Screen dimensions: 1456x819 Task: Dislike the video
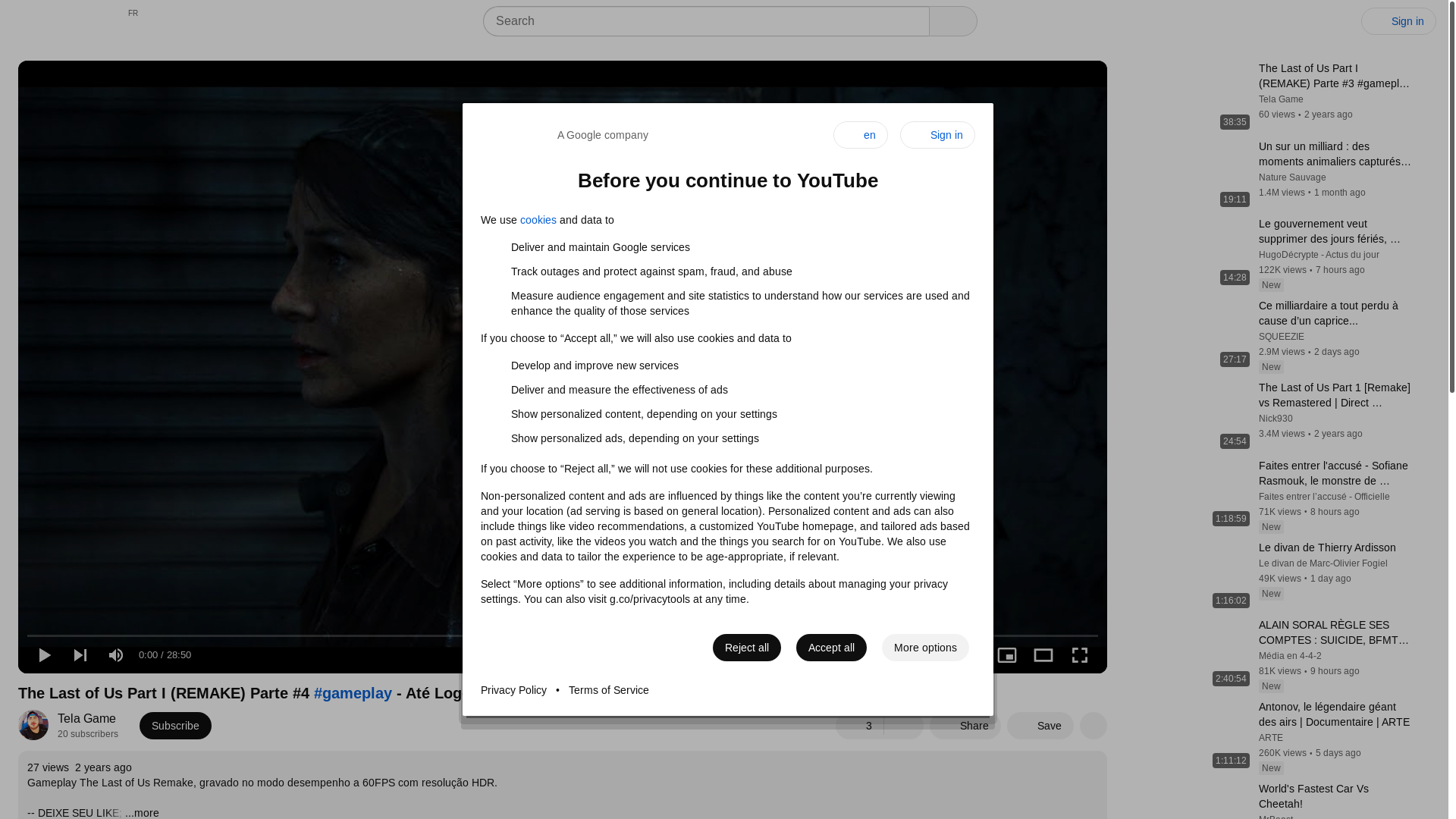tap(904, 726)
